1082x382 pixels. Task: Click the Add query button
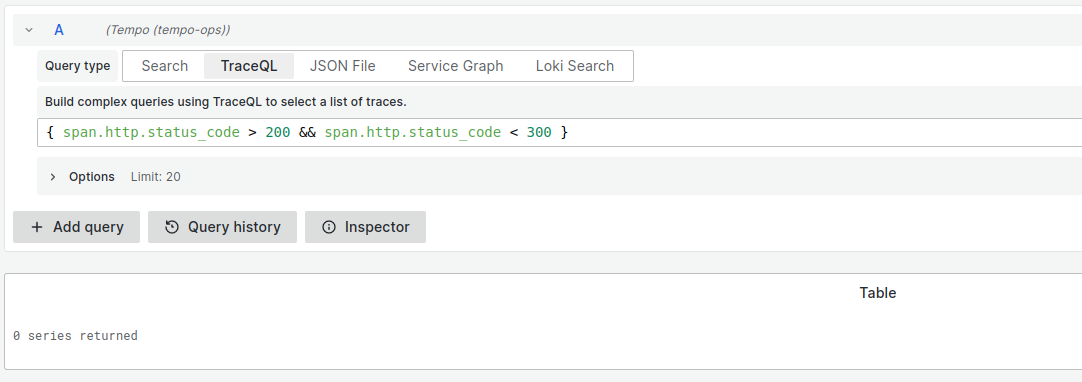(77, 227)
